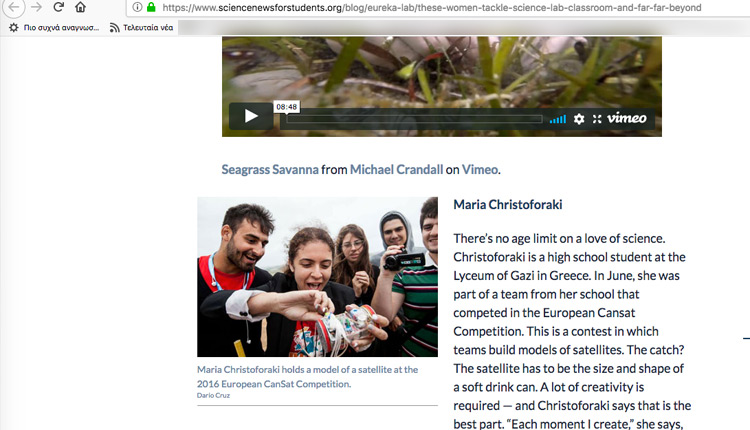
Task: Click the browser forward arrow button
Action: 36,7
